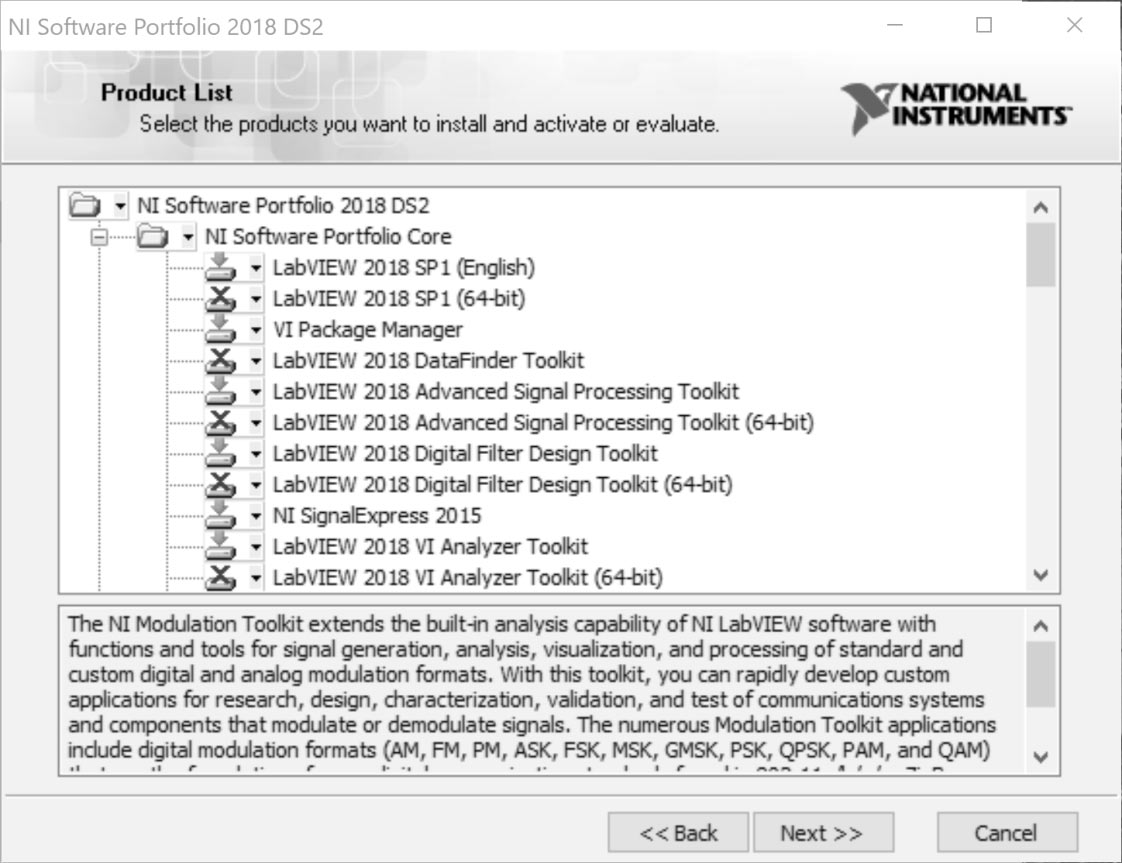The width and height of the screenshot is (1122, 863).
Task: Open dropdown arrow for NI Software Portfolio 2018 DS2
Action: tap(120, 207)
